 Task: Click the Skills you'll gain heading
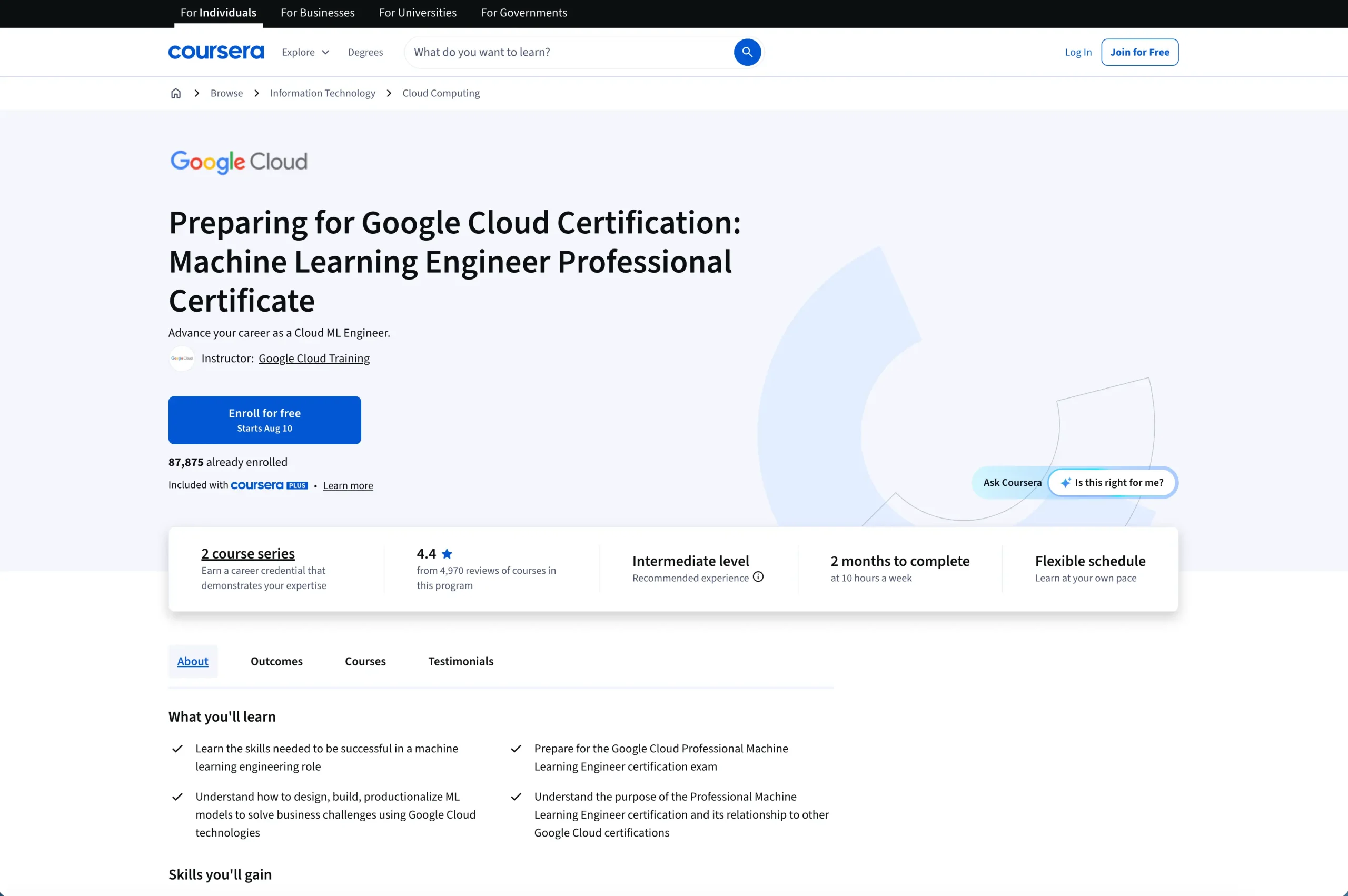220,874
